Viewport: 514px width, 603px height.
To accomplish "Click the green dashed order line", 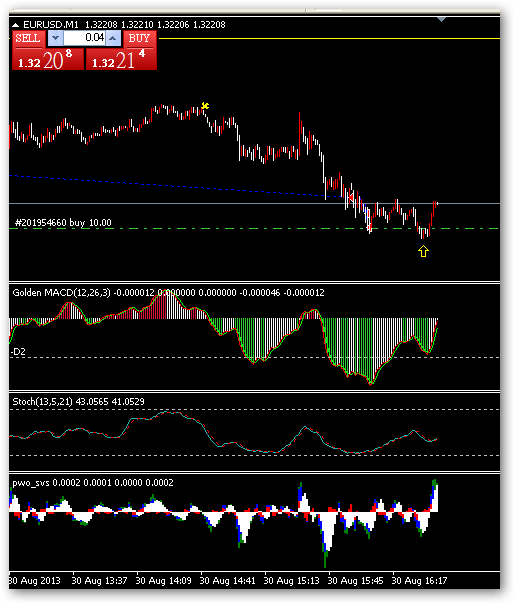I will 254,229.
